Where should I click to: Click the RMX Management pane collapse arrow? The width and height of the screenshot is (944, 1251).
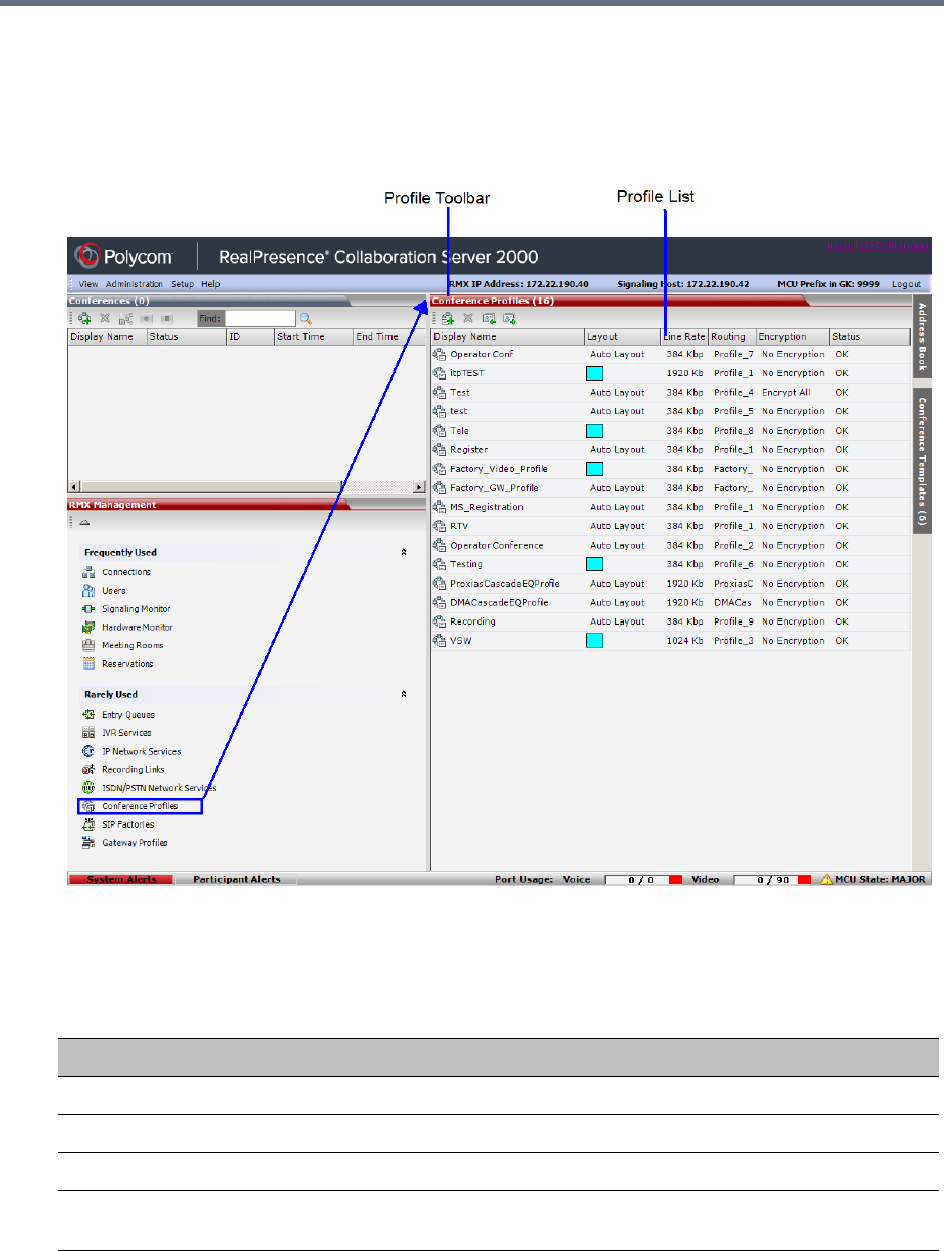(85, 522)
